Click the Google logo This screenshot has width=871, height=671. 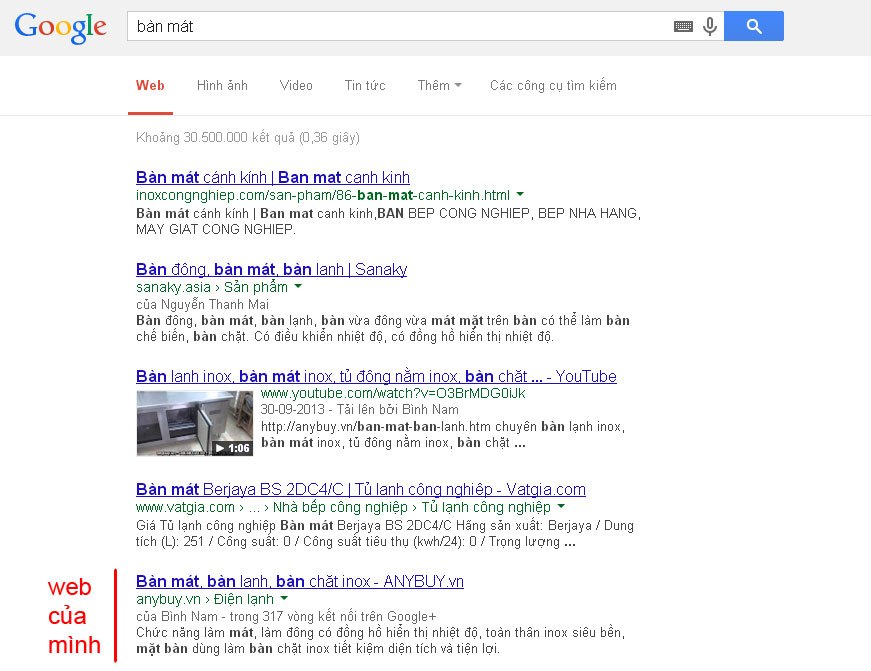61,27
